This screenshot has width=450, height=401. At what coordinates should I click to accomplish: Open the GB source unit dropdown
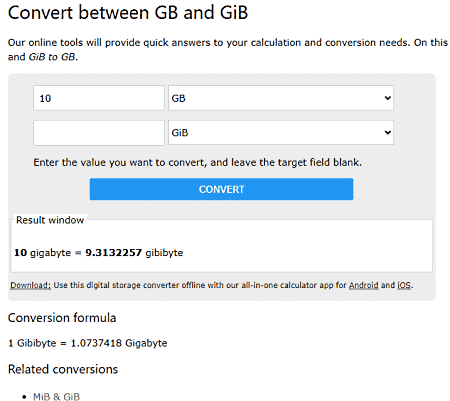[x=281, y=98]
